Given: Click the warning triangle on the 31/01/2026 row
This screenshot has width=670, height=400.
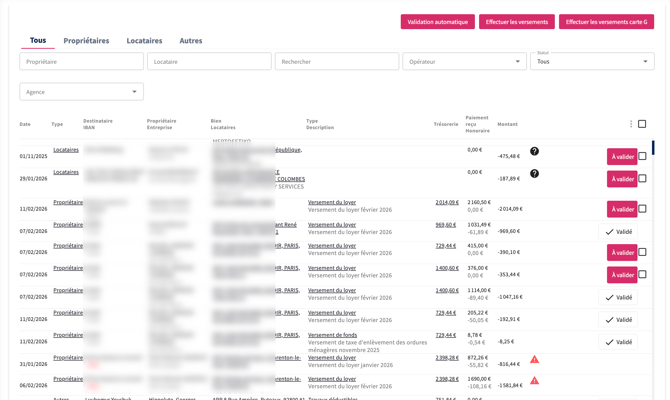Looking at the screenshot, I should click(534, 359).
